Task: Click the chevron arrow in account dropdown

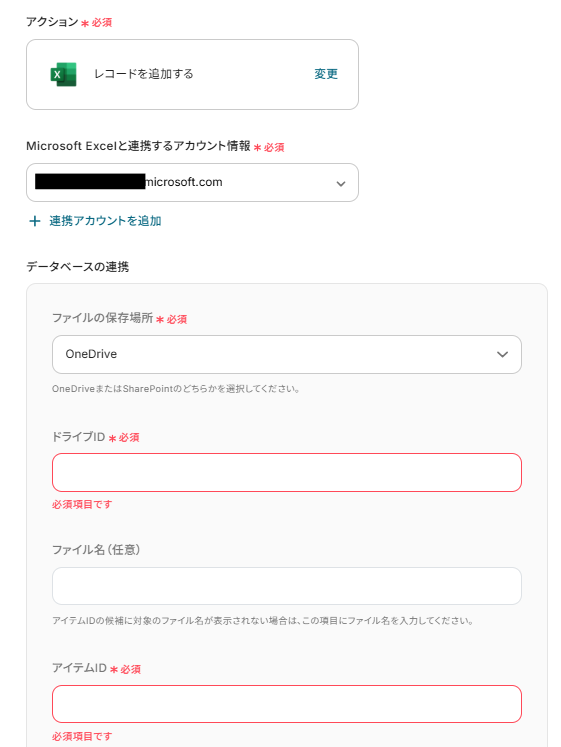Action: pos(341,183)
